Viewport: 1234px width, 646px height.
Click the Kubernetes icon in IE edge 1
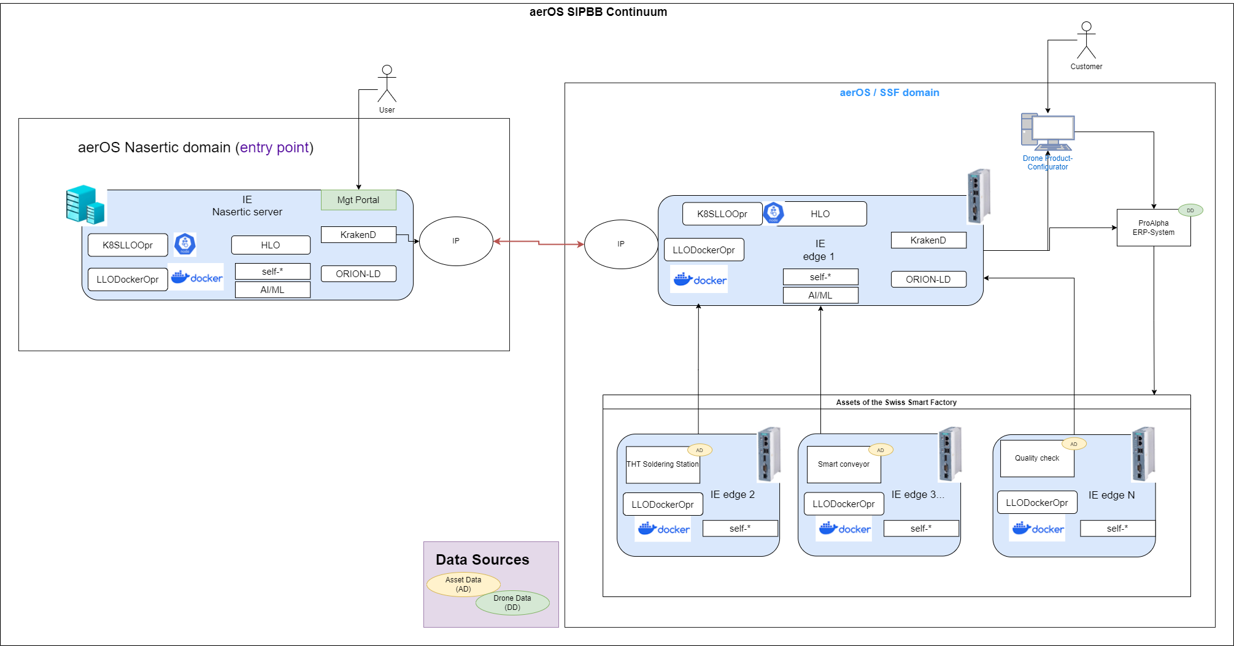773,213
